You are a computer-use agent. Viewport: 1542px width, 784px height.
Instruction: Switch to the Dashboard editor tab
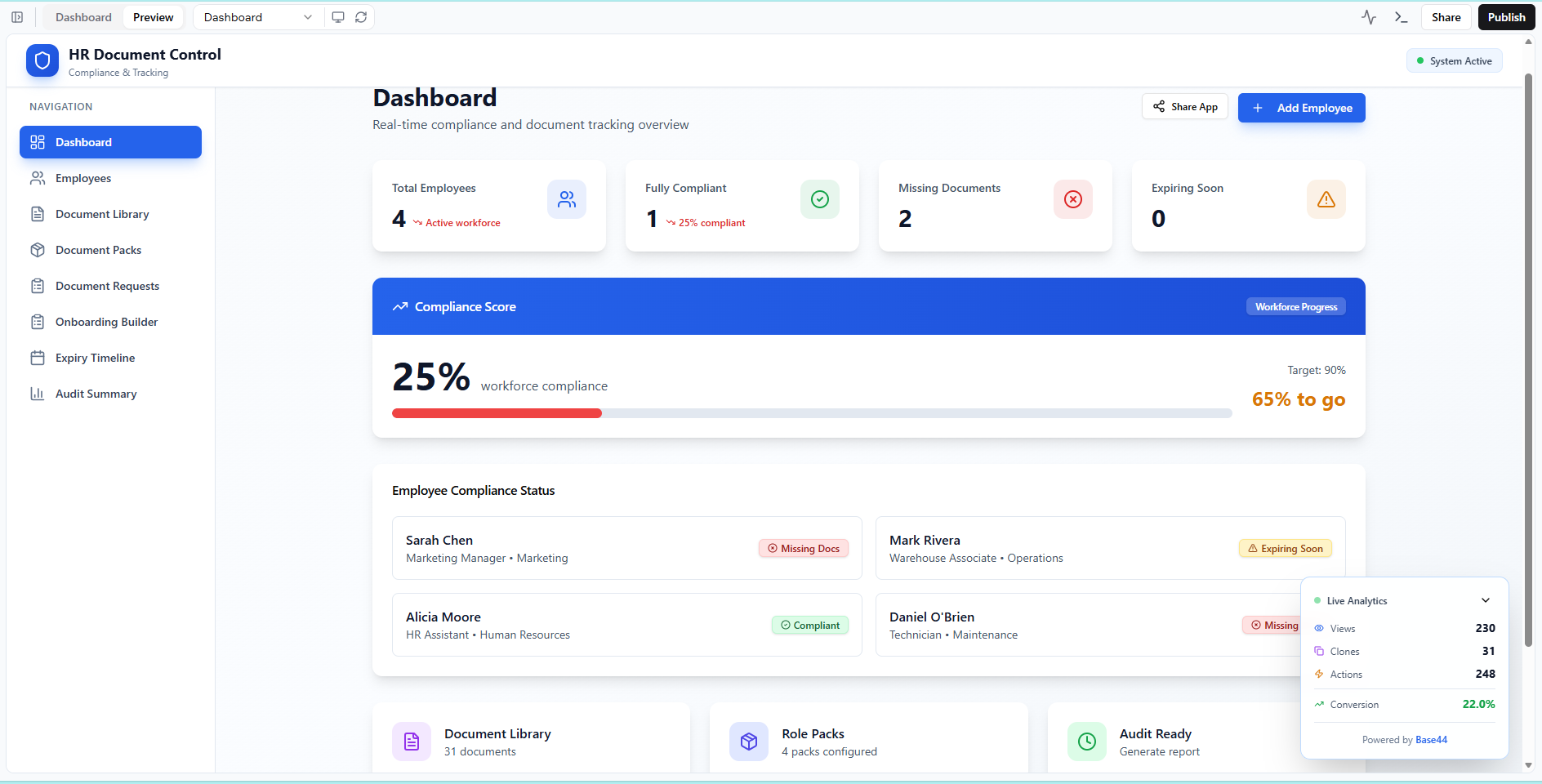(83, 17)
